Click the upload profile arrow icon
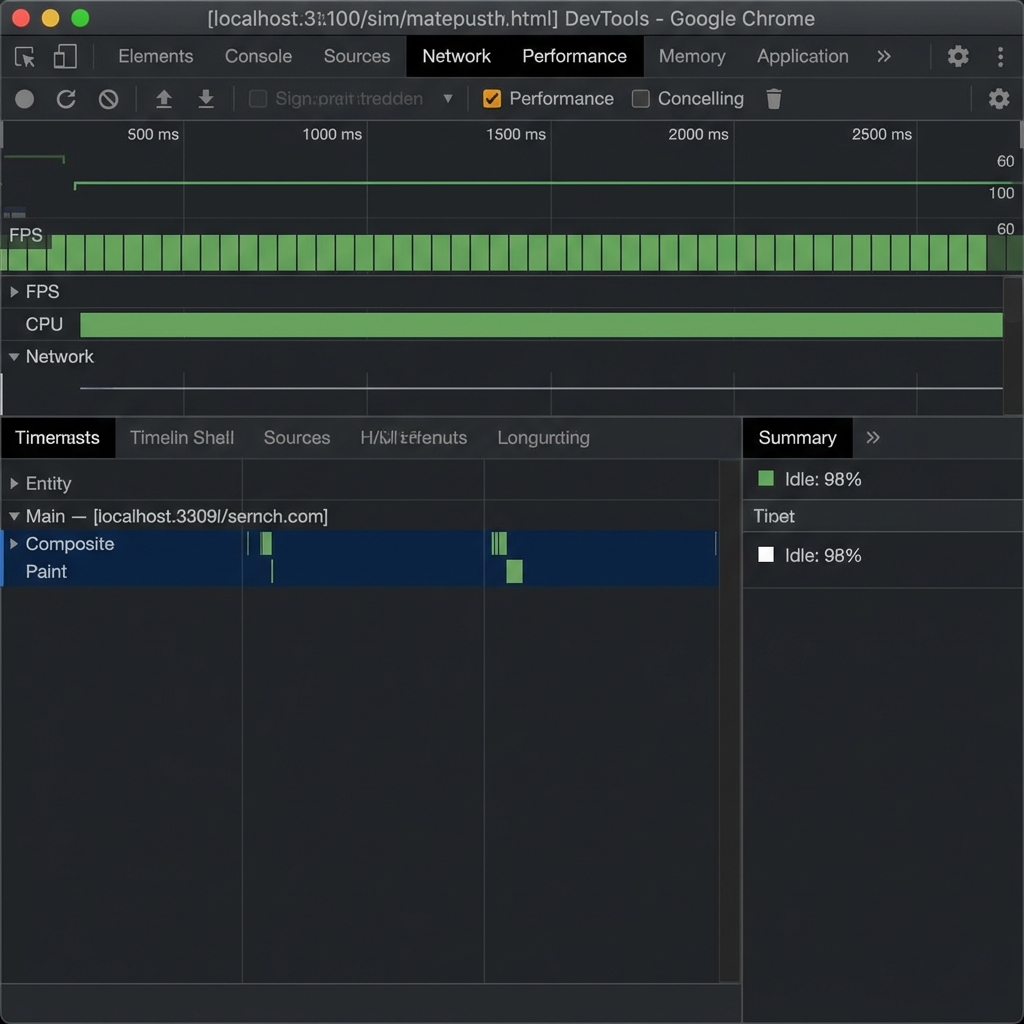Viewport: 1024px width, 1024px height. pyautogui.click(x=164, y=99)
